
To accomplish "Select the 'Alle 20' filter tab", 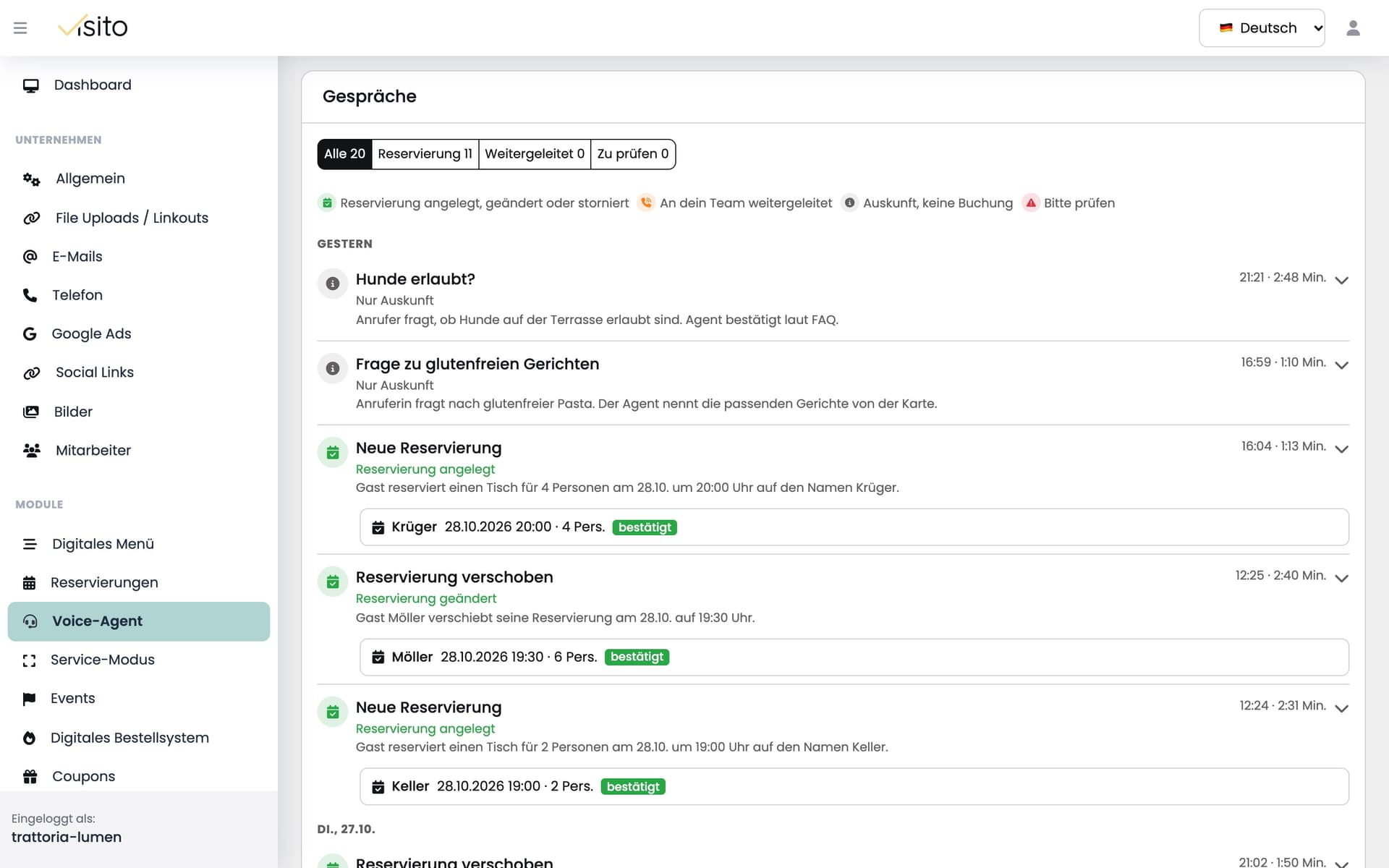I will coord(344,154).
